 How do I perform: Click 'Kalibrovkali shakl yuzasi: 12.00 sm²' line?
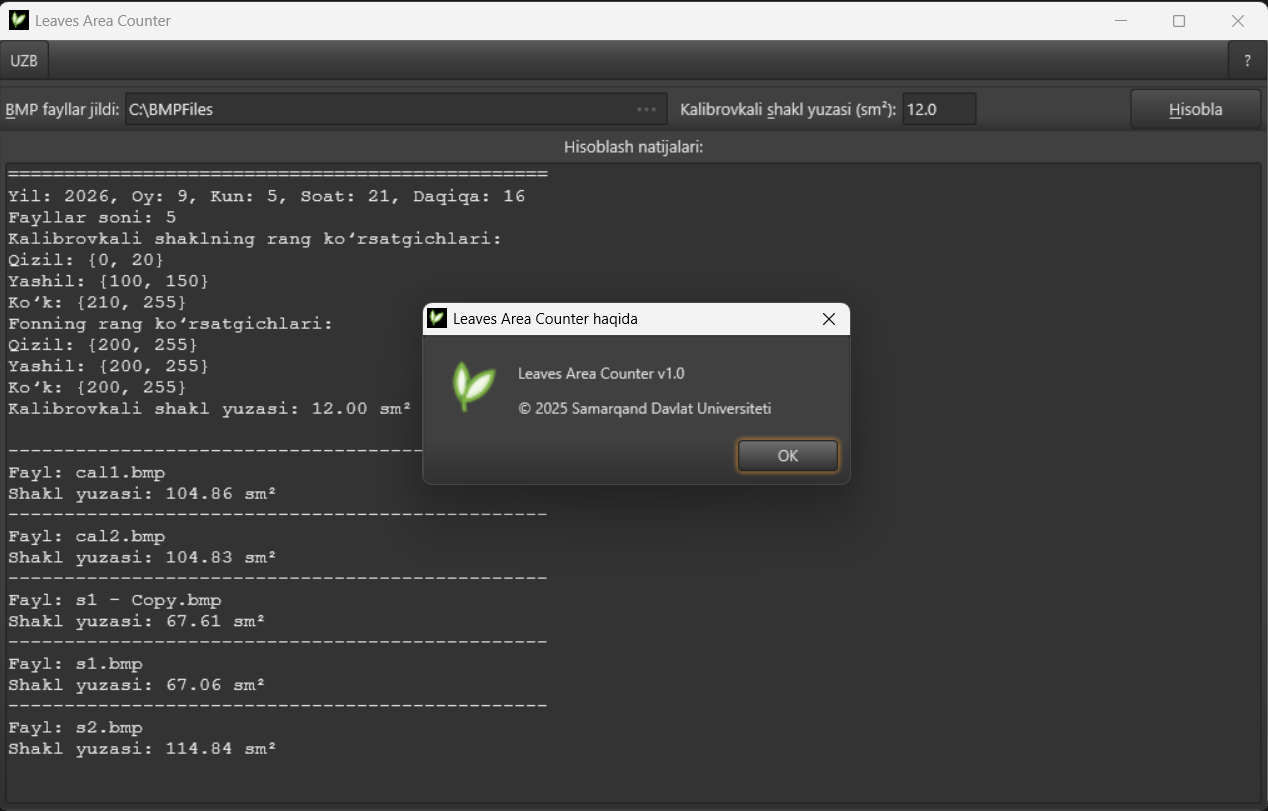pos(210,408)
